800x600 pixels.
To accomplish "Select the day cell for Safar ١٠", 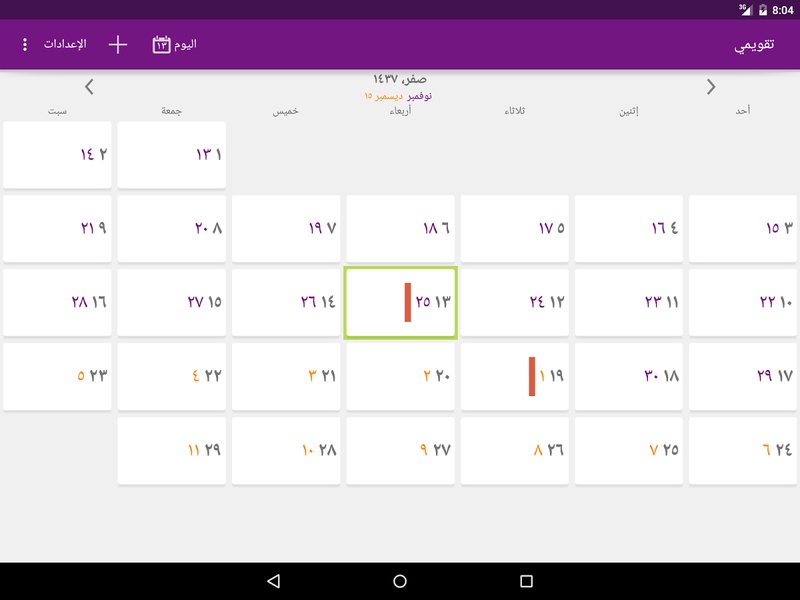I will [x=743, y=302].
